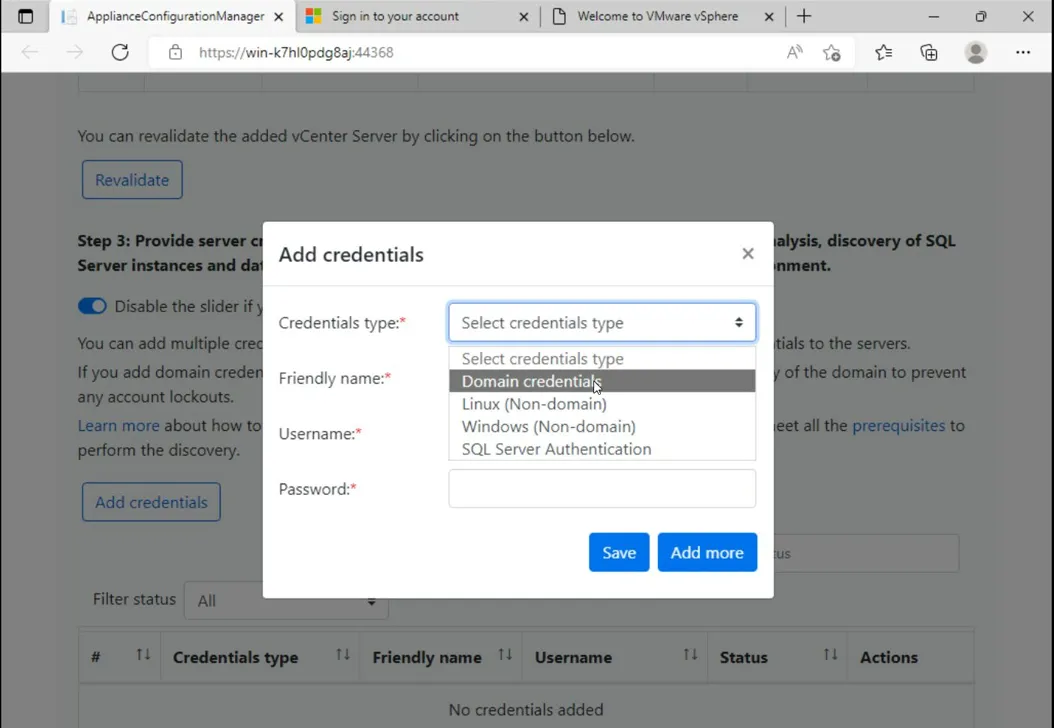This screenshot has height=728, width=1054.
Task: Open the Learn more link
Action: click(x=118, y=426)
